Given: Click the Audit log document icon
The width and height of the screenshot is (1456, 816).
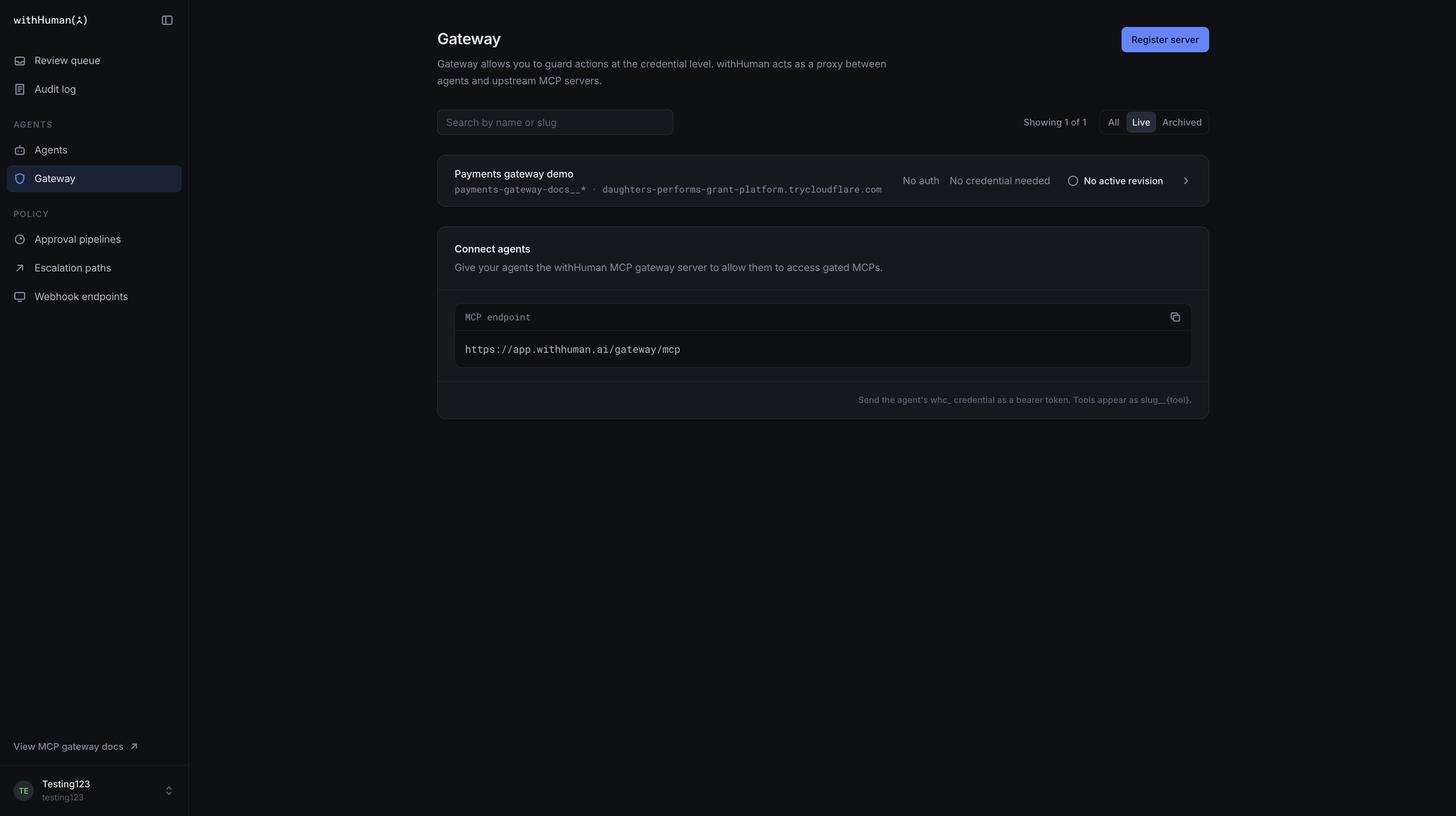Looking at the screenshot, I should (x=20, y=89).
